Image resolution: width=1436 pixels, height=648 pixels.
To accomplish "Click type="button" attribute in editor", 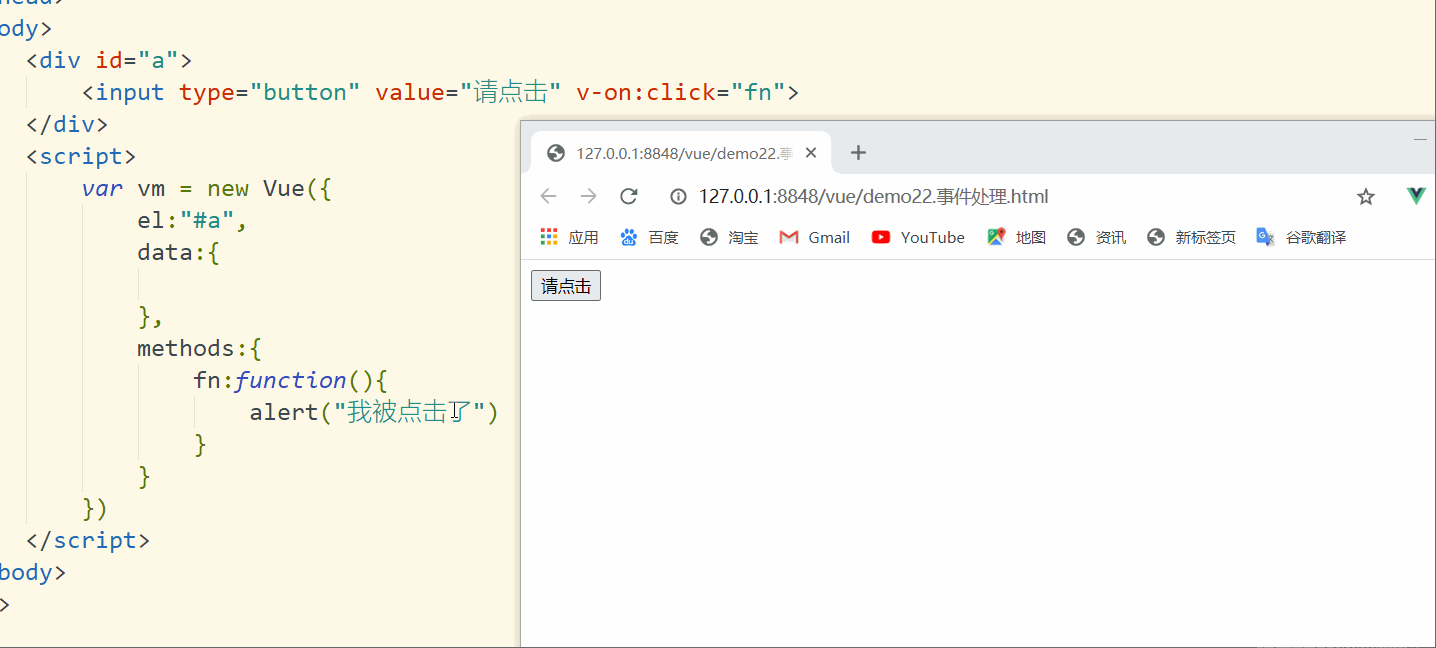I will (x=270, y=93).
